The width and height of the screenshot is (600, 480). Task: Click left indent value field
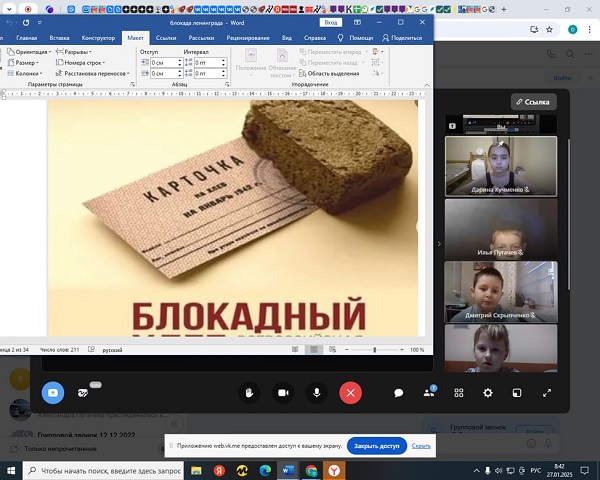coord(163,62)
